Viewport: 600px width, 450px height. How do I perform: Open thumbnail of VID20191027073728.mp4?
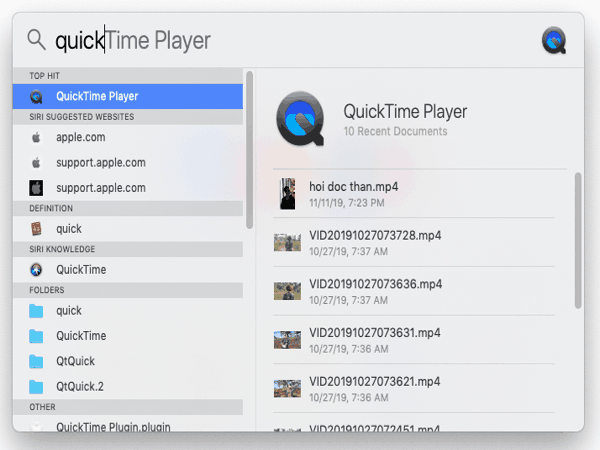pyautogui.click(x=287, y=243)
